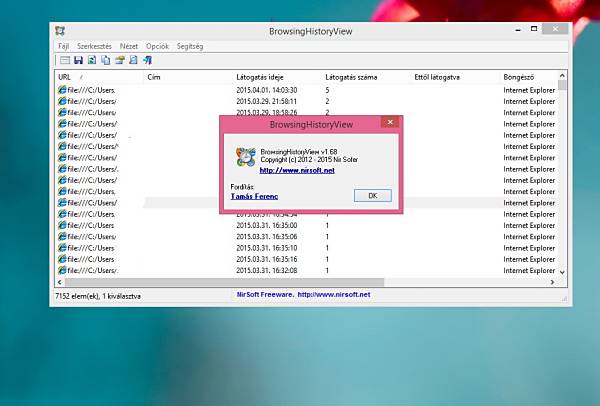Screen dimensions: 600x406
Task: Click the Save (floppy disk) toolbar icon
Action: pos(78,60)
